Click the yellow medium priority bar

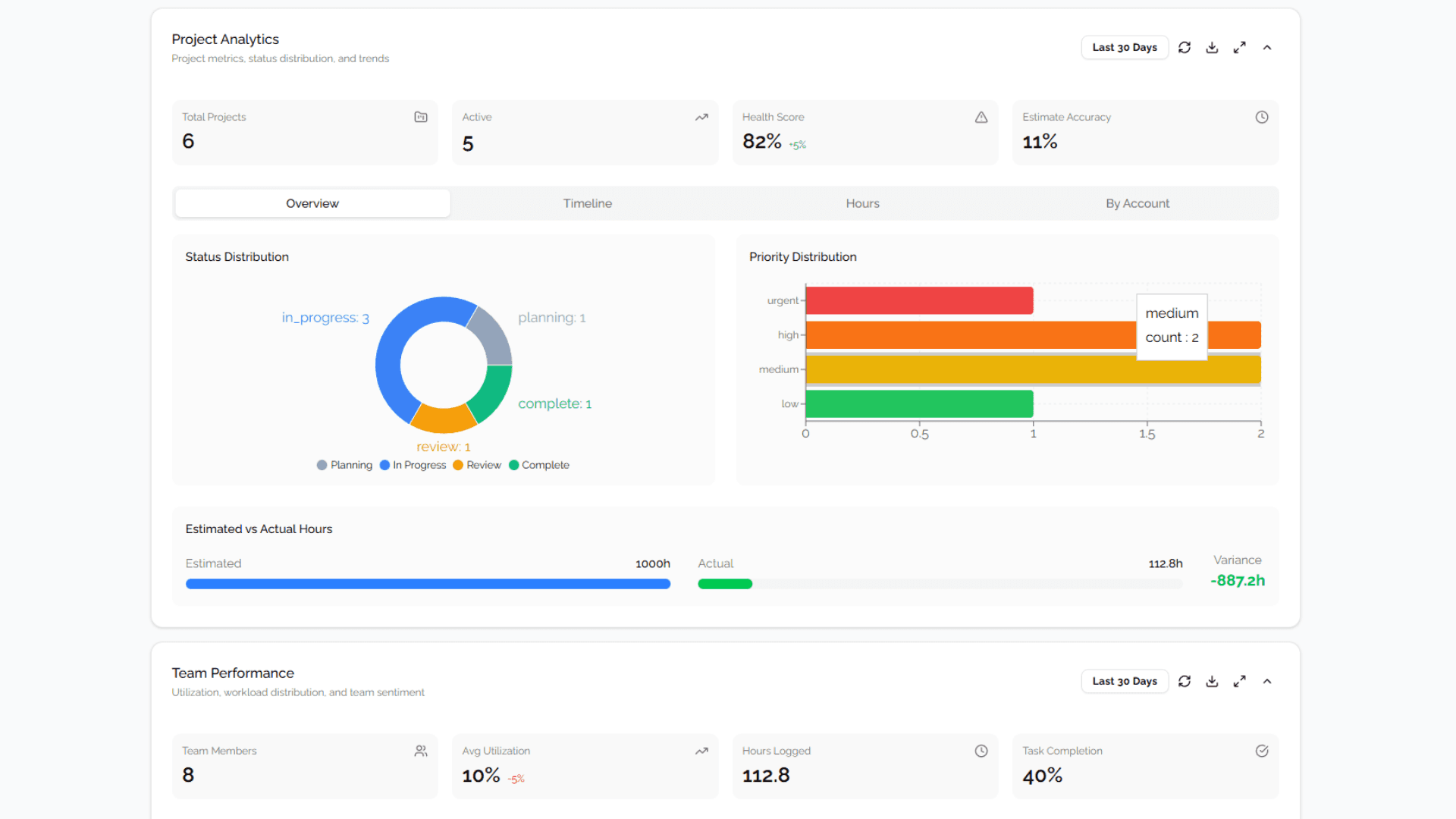pyautogui.click(x=1033, y=369)
